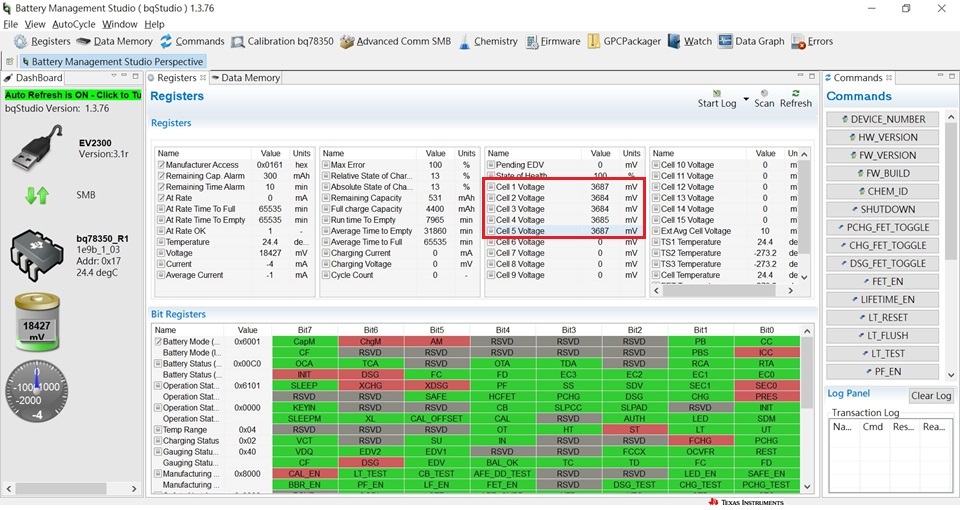The height and width of the screenshot is (510, 960).
Task: Send the FW_VERSION command
Action: (x=882, y=156)
